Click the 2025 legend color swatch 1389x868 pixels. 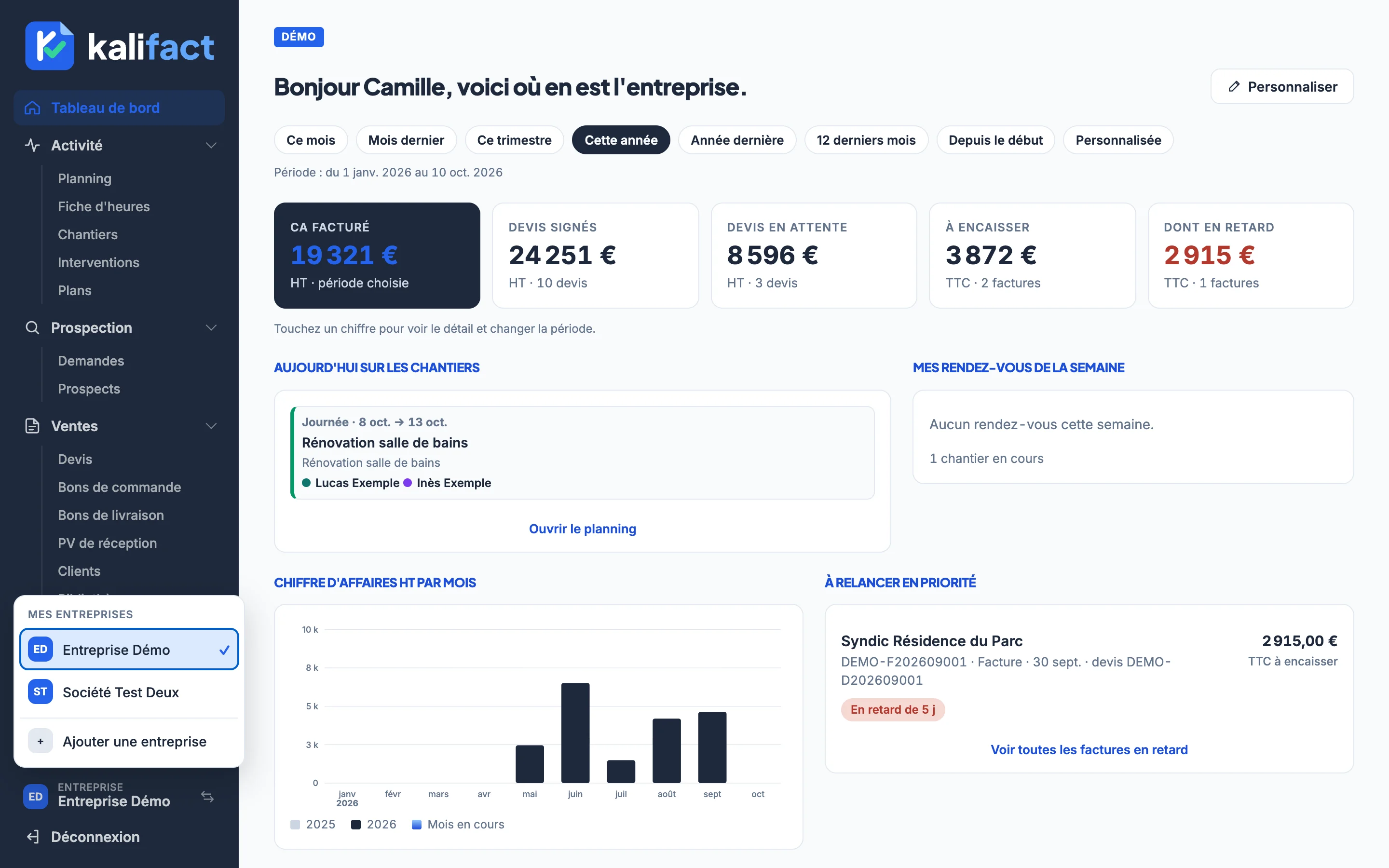(x=295, y=825)
